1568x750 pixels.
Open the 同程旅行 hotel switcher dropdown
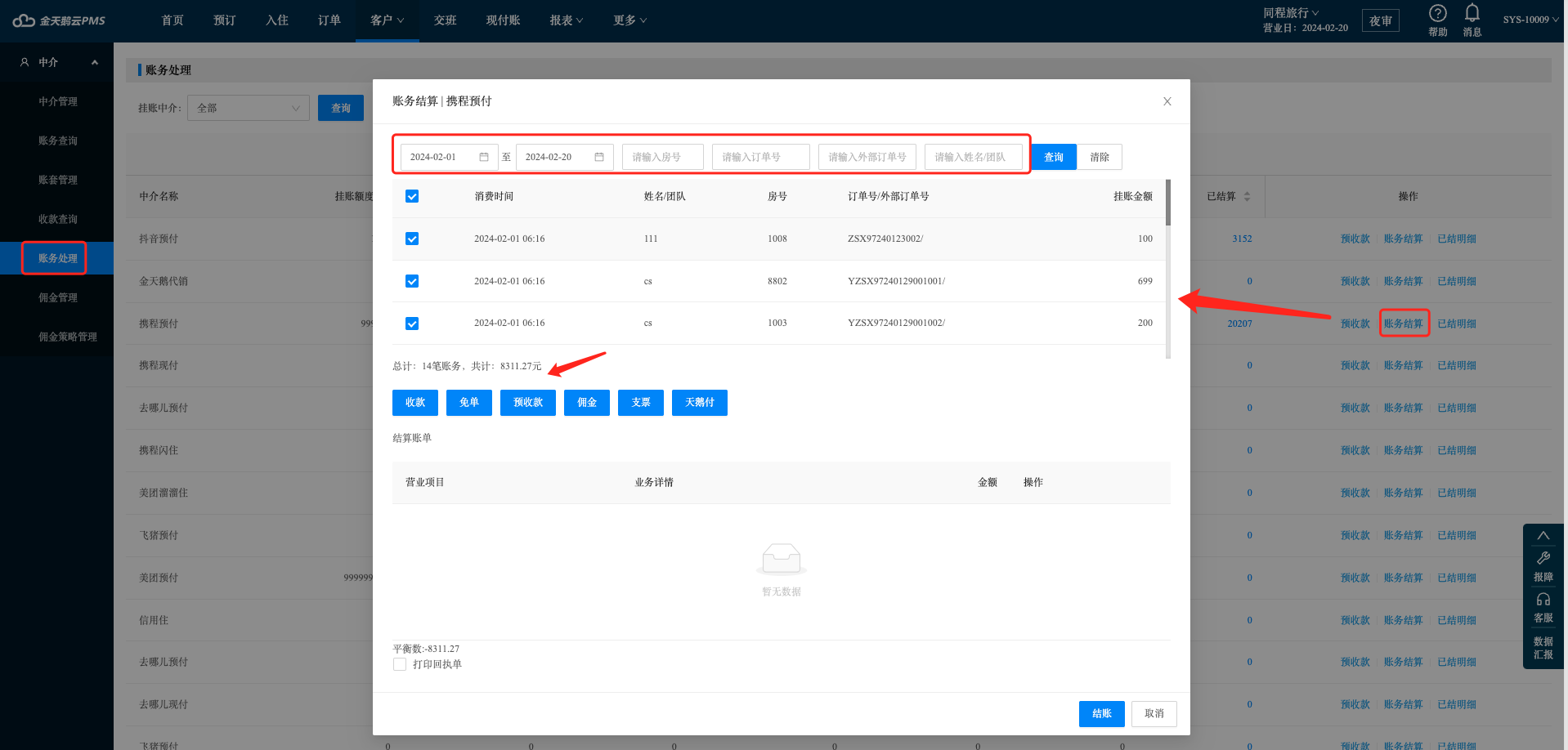pos(1291,12)
